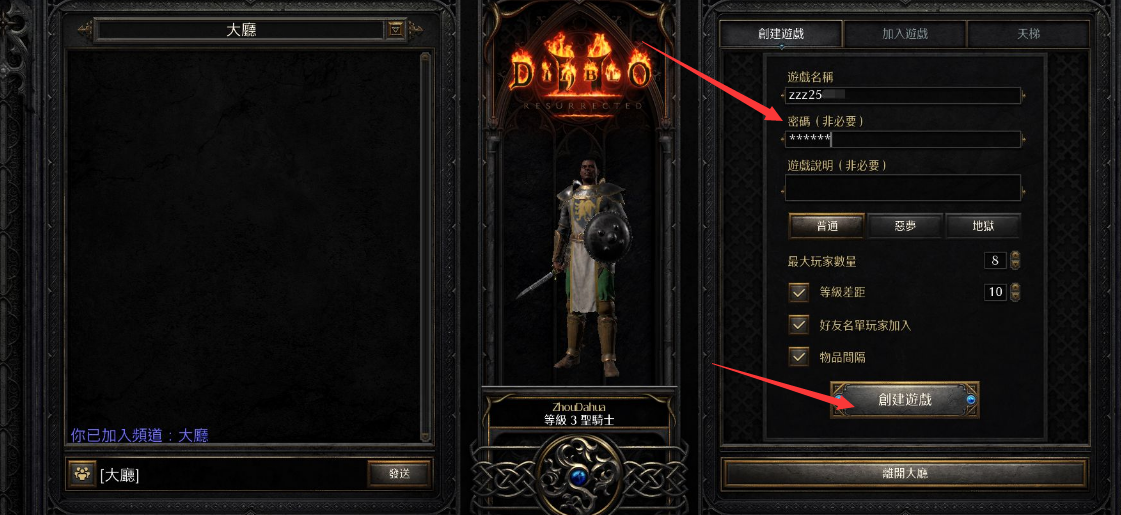Click the 離開大廳 leave lobby button
The height and width of the screenshot is (515, 1121).
[x=904, y=474]
